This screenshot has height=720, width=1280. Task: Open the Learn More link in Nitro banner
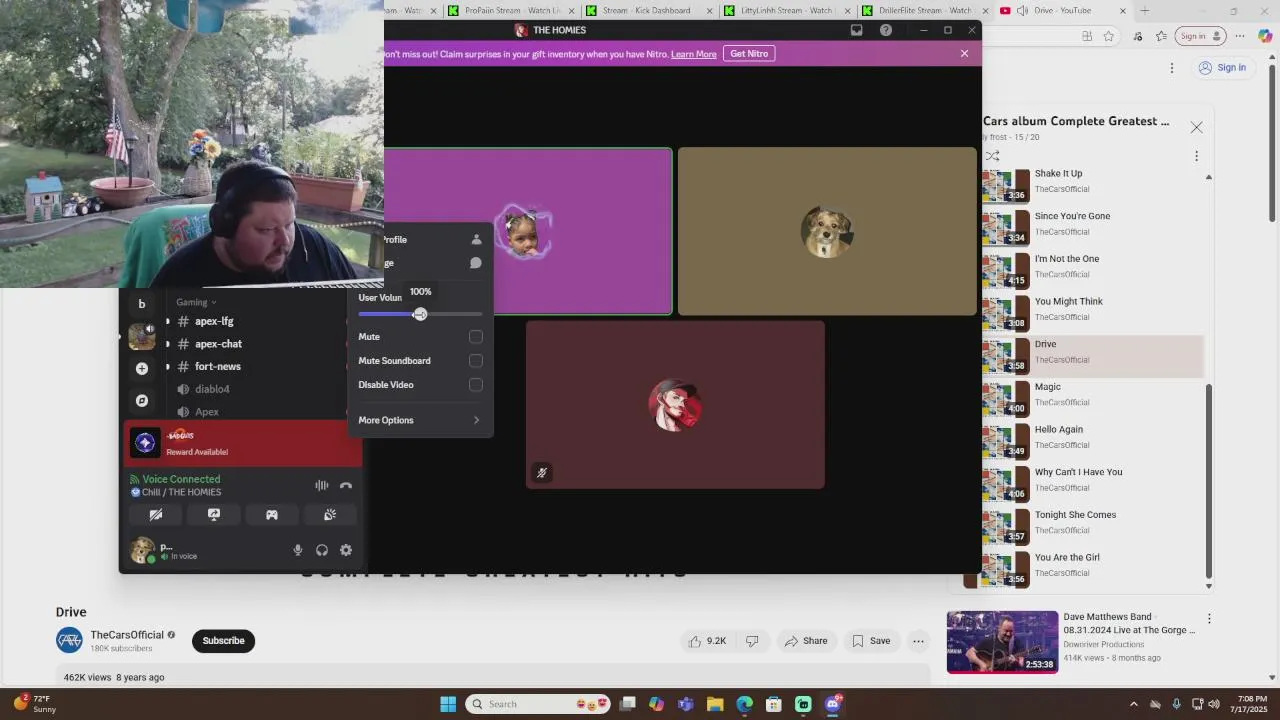[x=693, y=54]
